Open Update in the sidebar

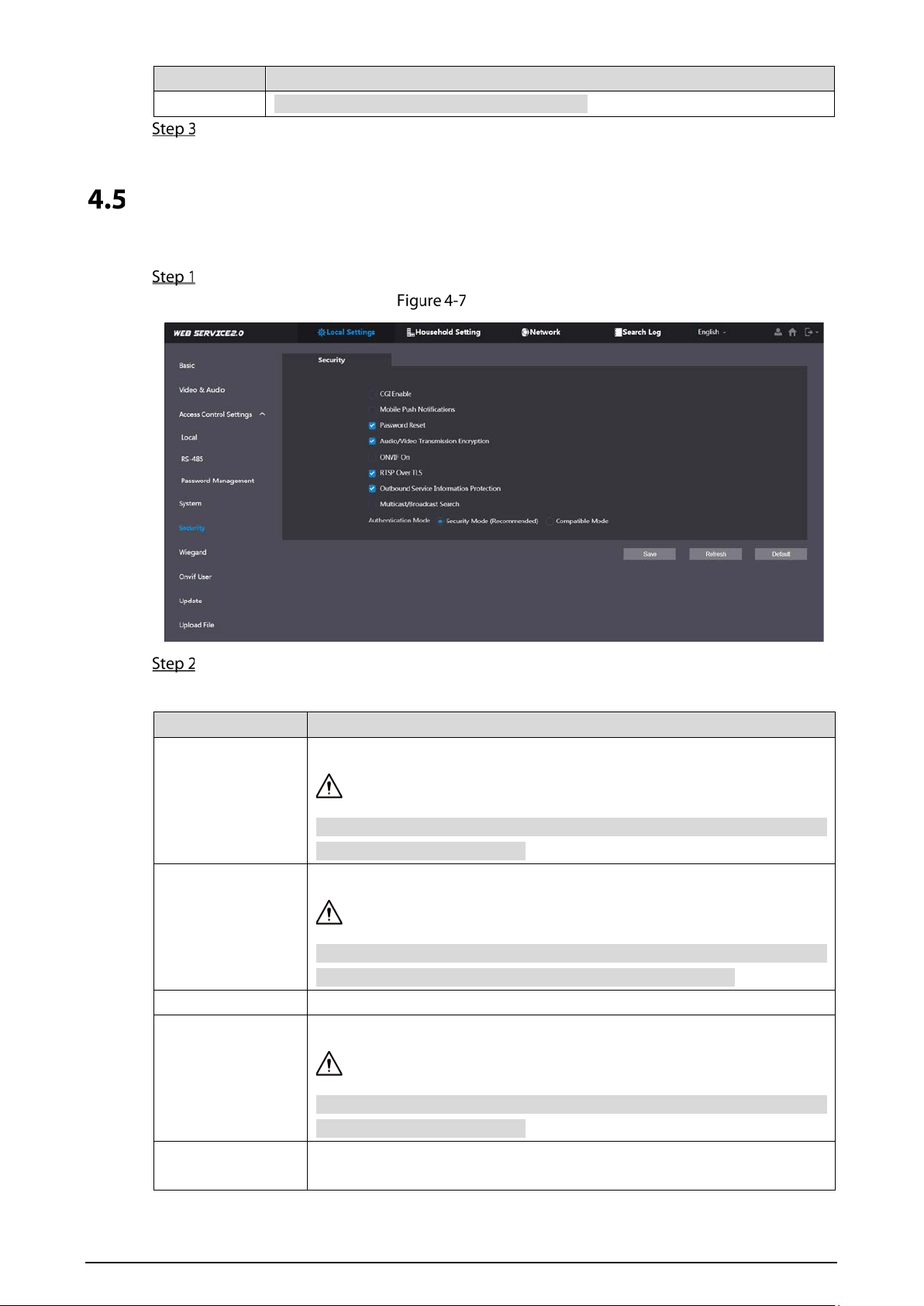tap(190, 601)
